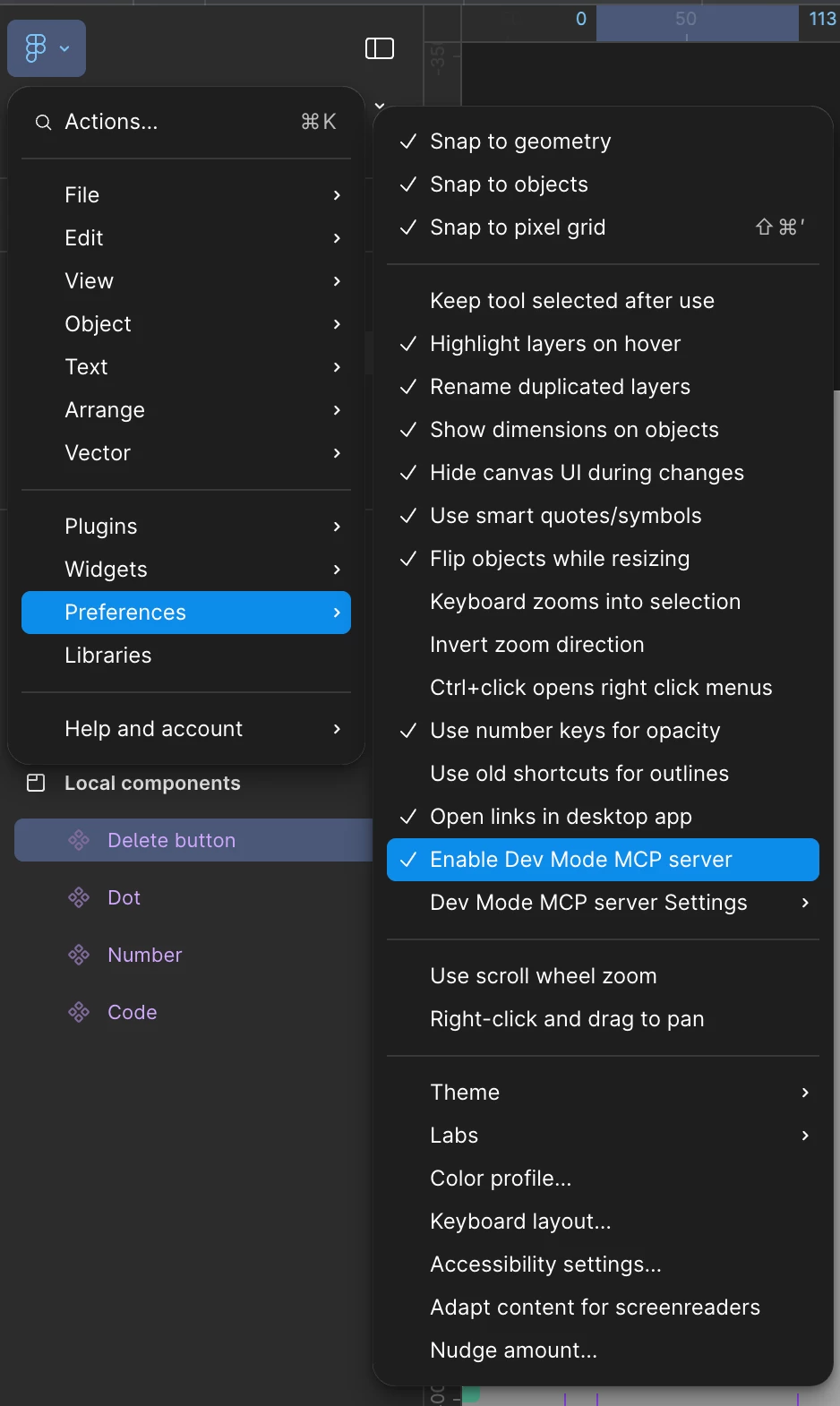The width and height of the screenshot is (840, 1406).
Task: Click the Local components book icon
Action: (36, 784)
